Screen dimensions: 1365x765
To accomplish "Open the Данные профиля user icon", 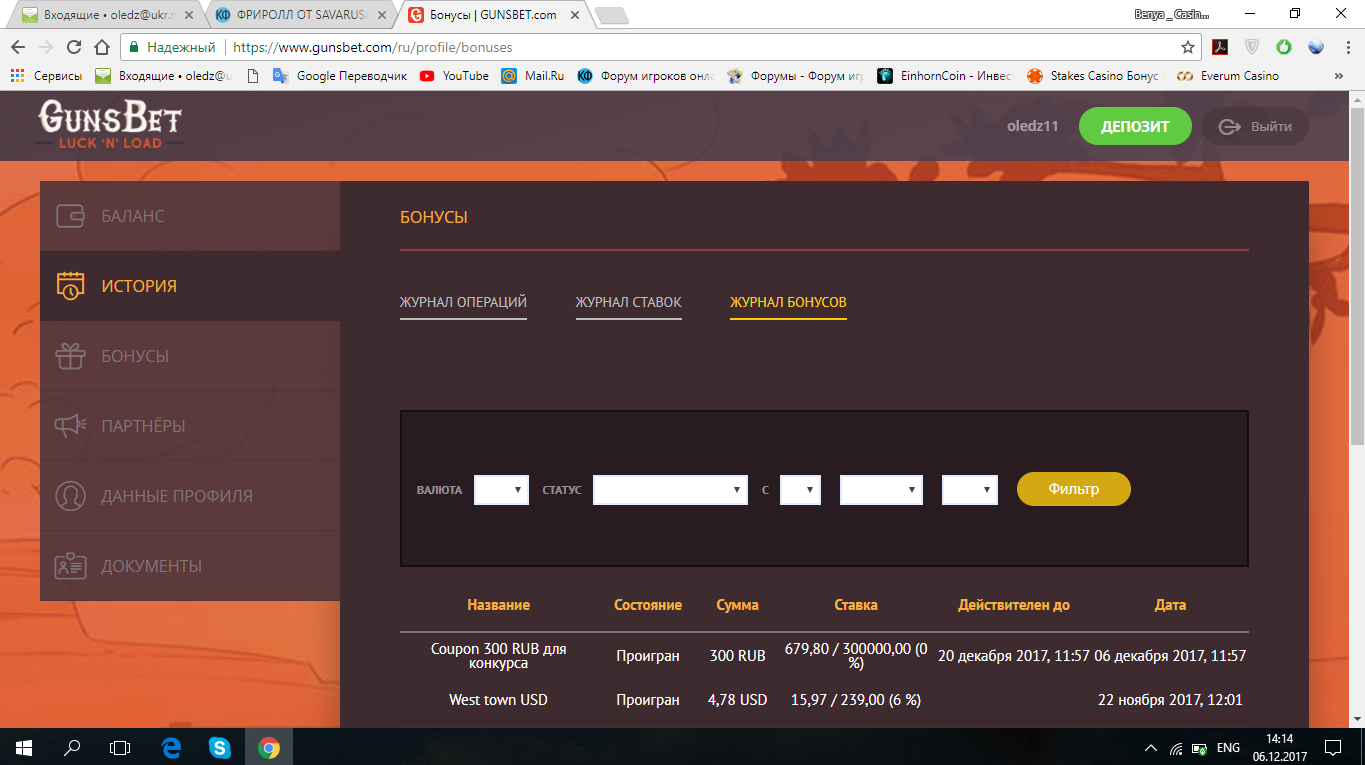I will (70, 496).
